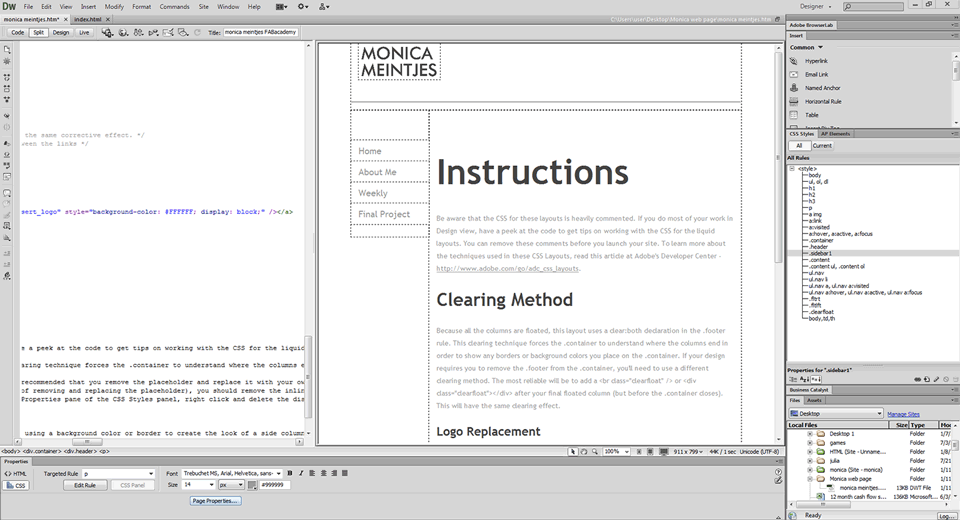Click the Table insert icon
The height and width of the screenshot is (520, 960).
(794, 115)
